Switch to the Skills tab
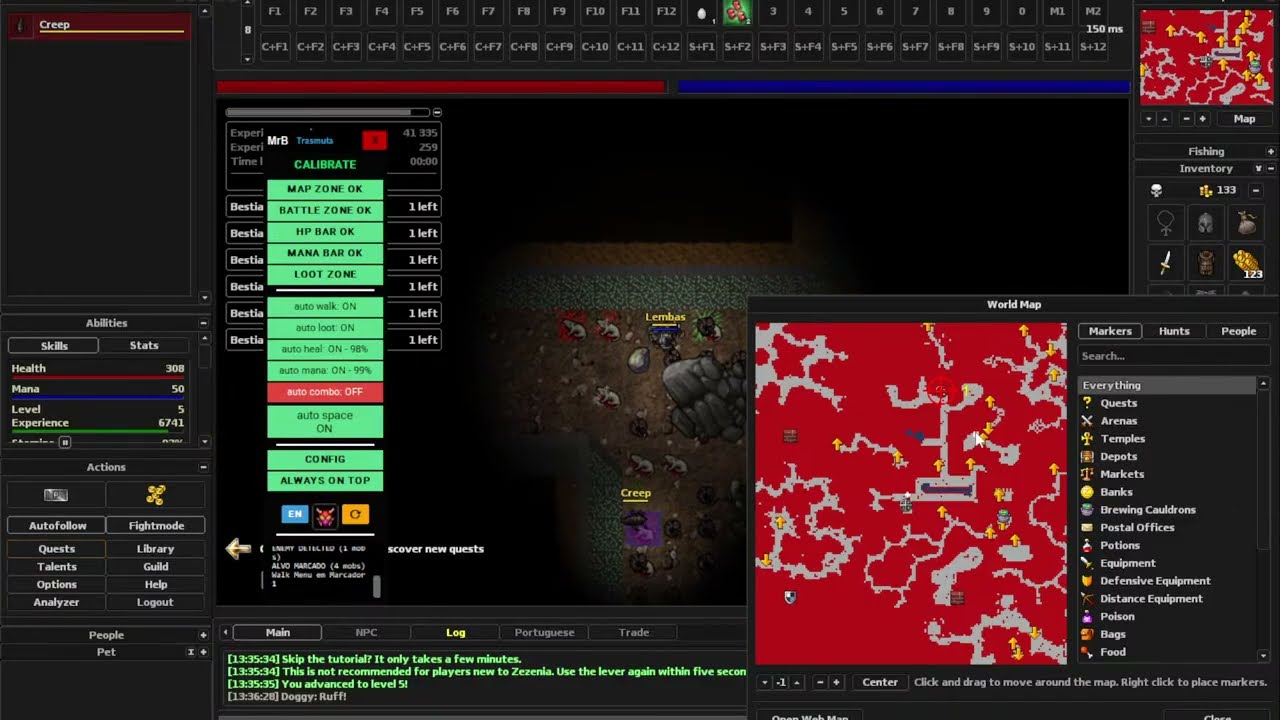 54,345
